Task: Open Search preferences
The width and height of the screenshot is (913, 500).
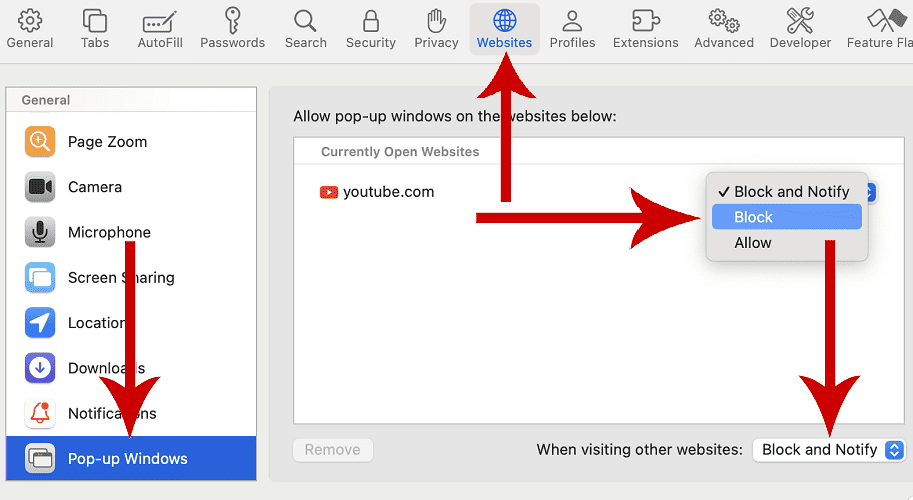Action: 305,28
